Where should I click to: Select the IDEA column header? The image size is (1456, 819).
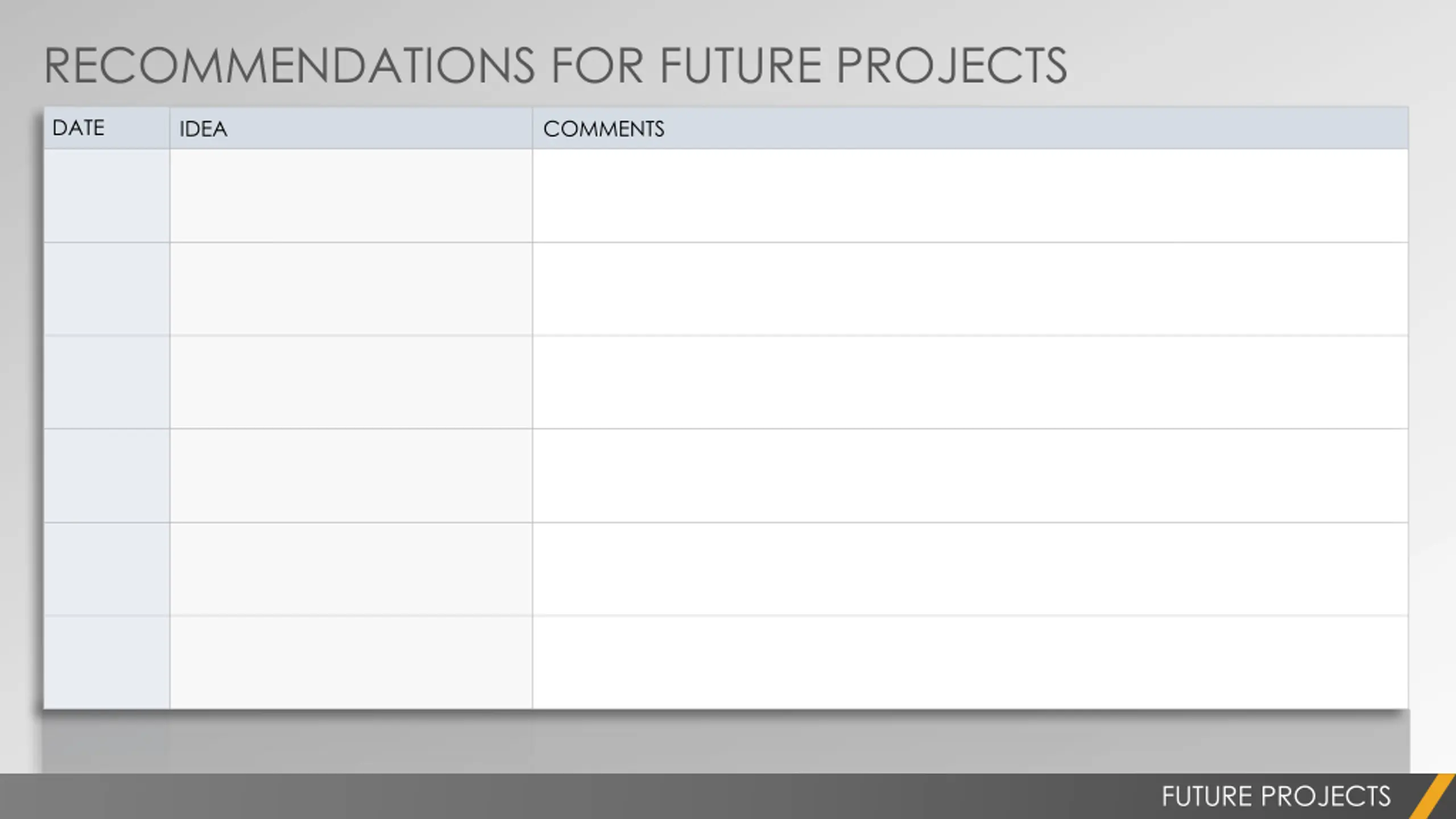point(351,128)
